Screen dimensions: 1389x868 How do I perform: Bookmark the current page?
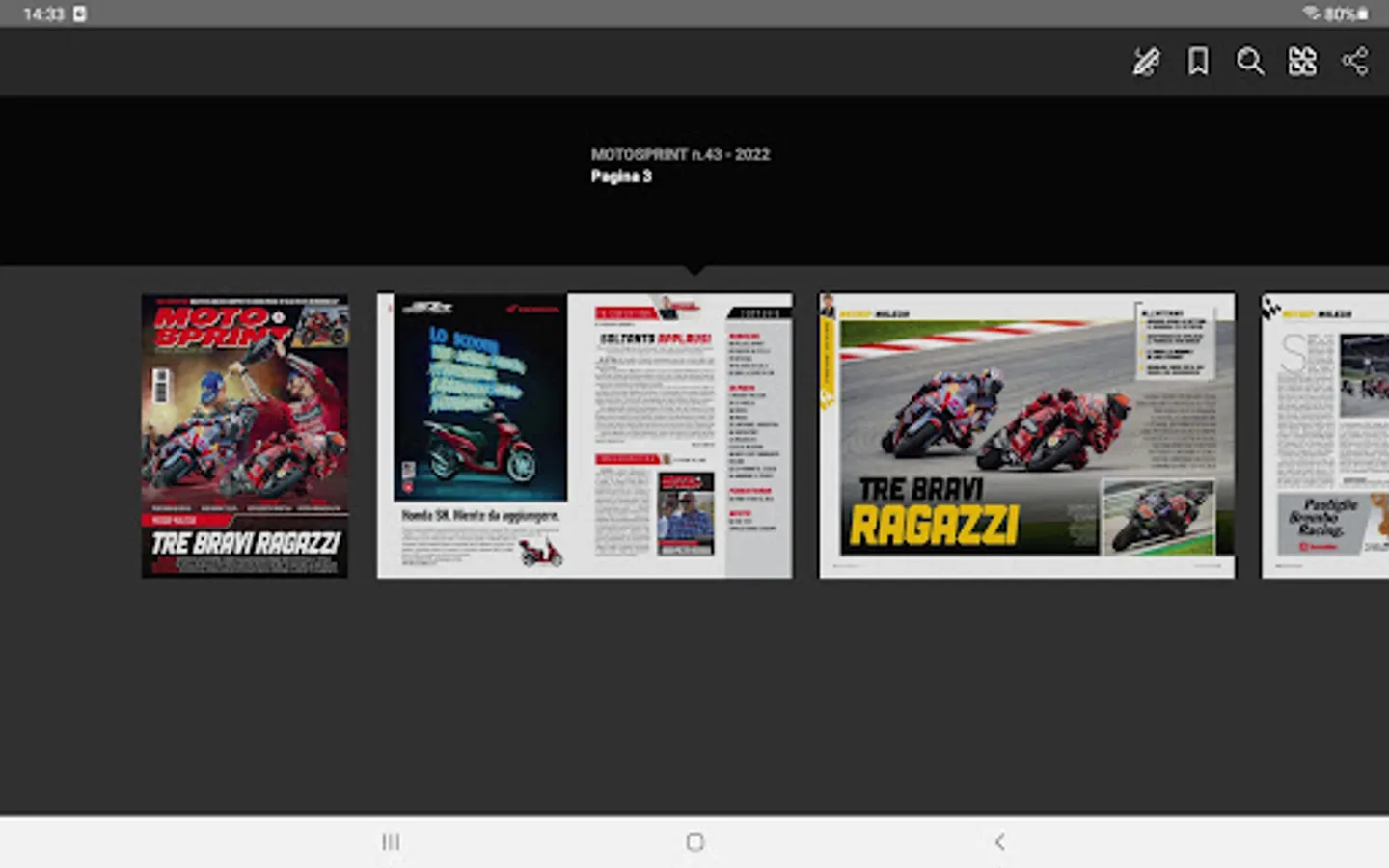1198,62
